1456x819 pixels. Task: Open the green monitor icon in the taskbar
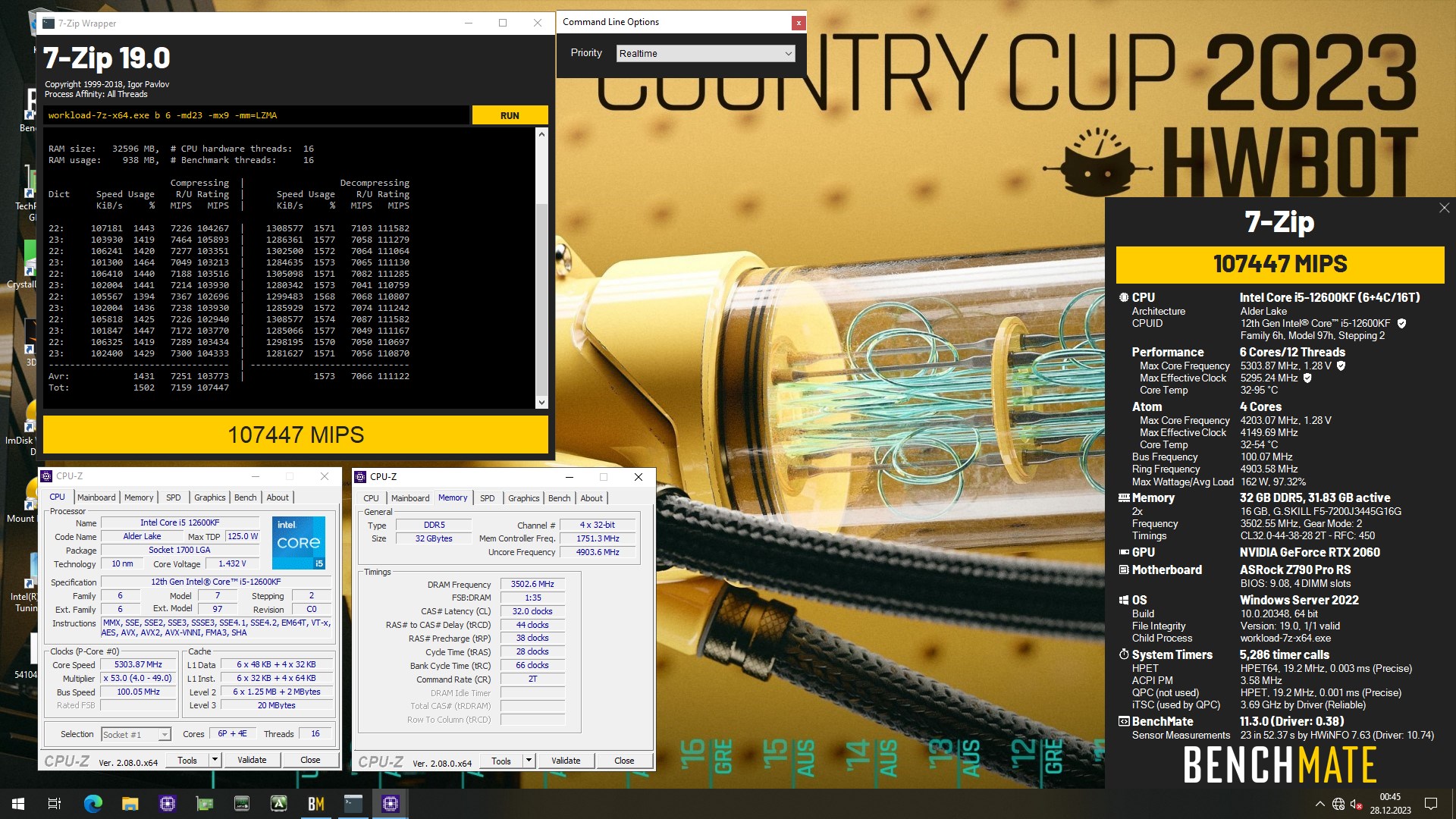click(241, 804)
